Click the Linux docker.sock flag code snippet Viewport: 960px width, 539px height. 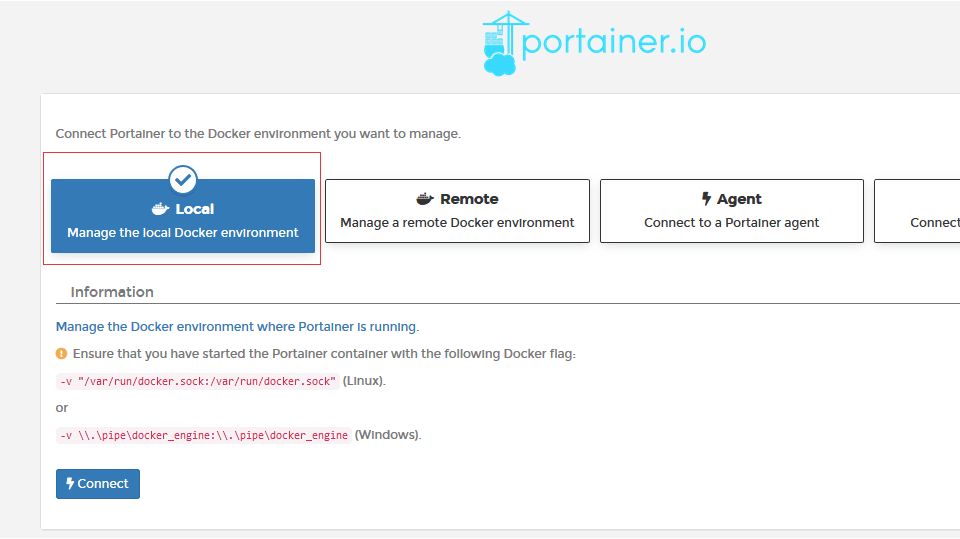pos(197,381)
